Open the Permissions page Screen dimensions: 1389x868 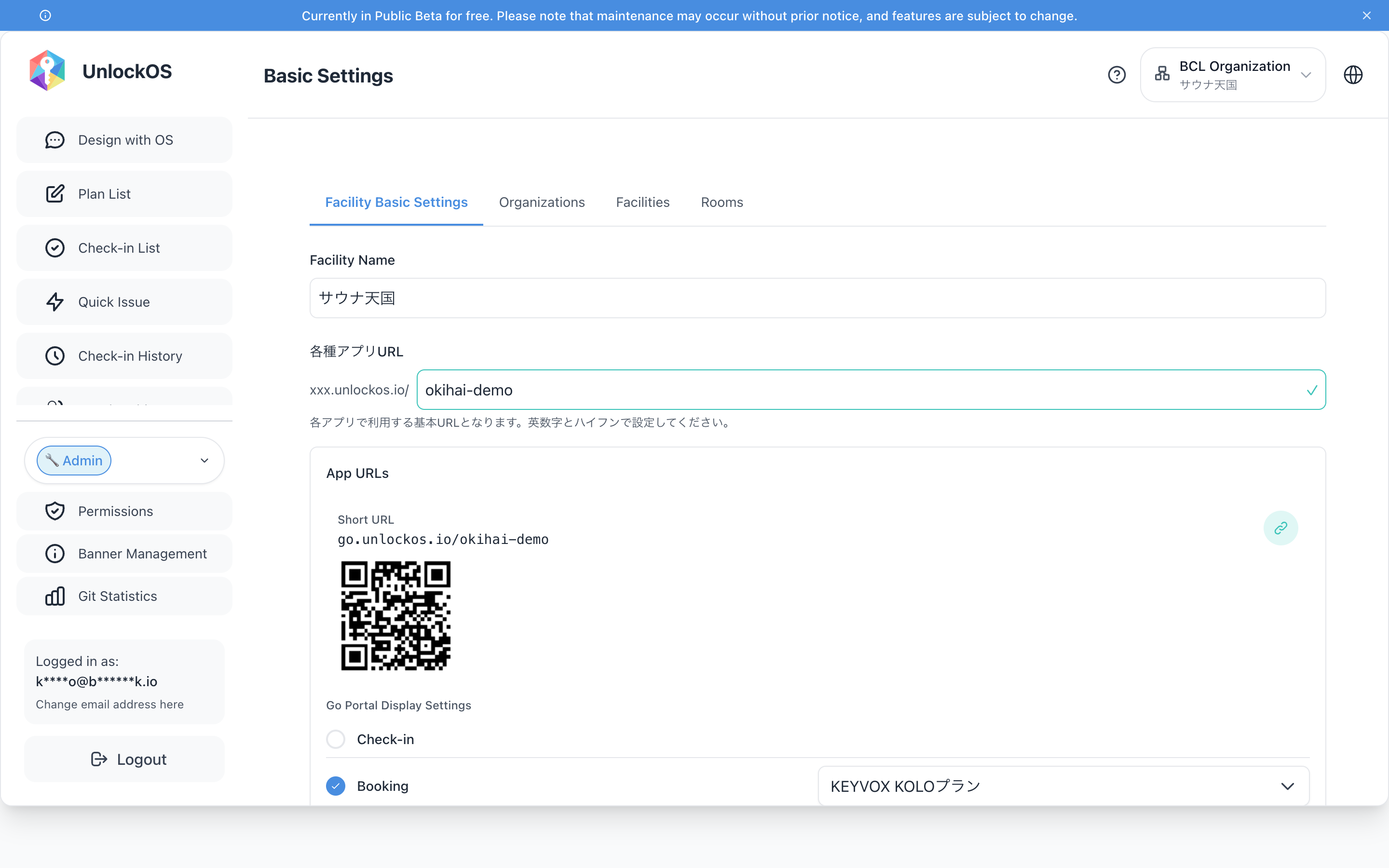124,511
